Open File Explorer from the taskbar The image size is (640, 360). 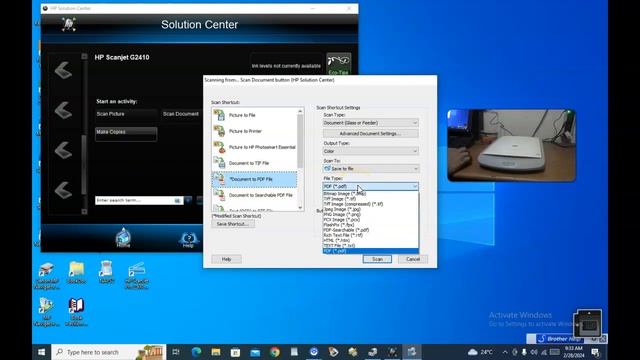pyautogui.click(x=216, y=352)
